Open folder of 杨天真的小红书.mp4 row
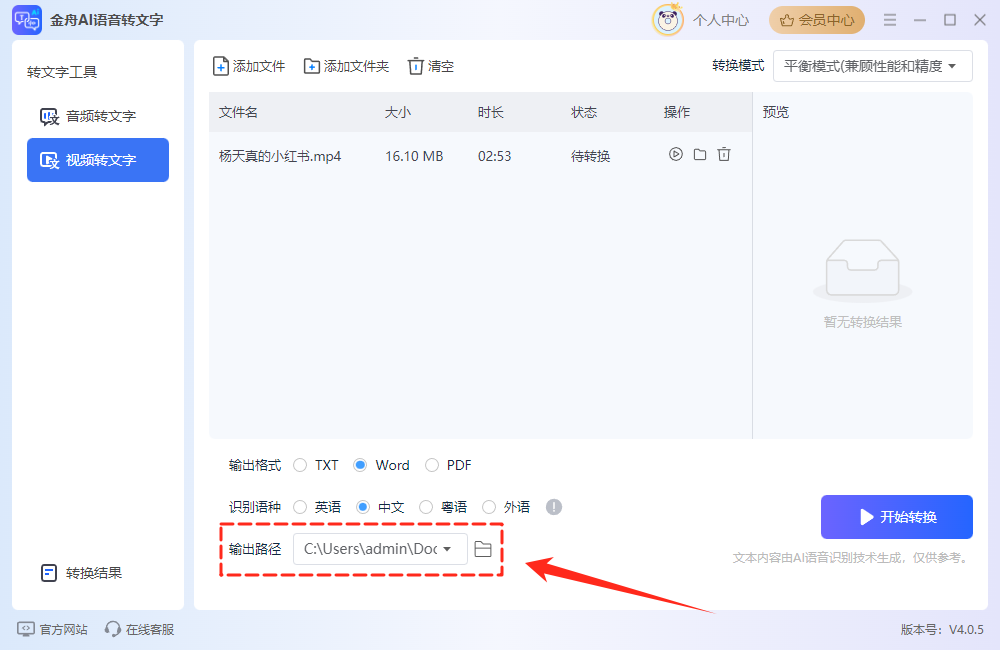Viewport: 1000px width, 650px height. [x=700, y=154]
